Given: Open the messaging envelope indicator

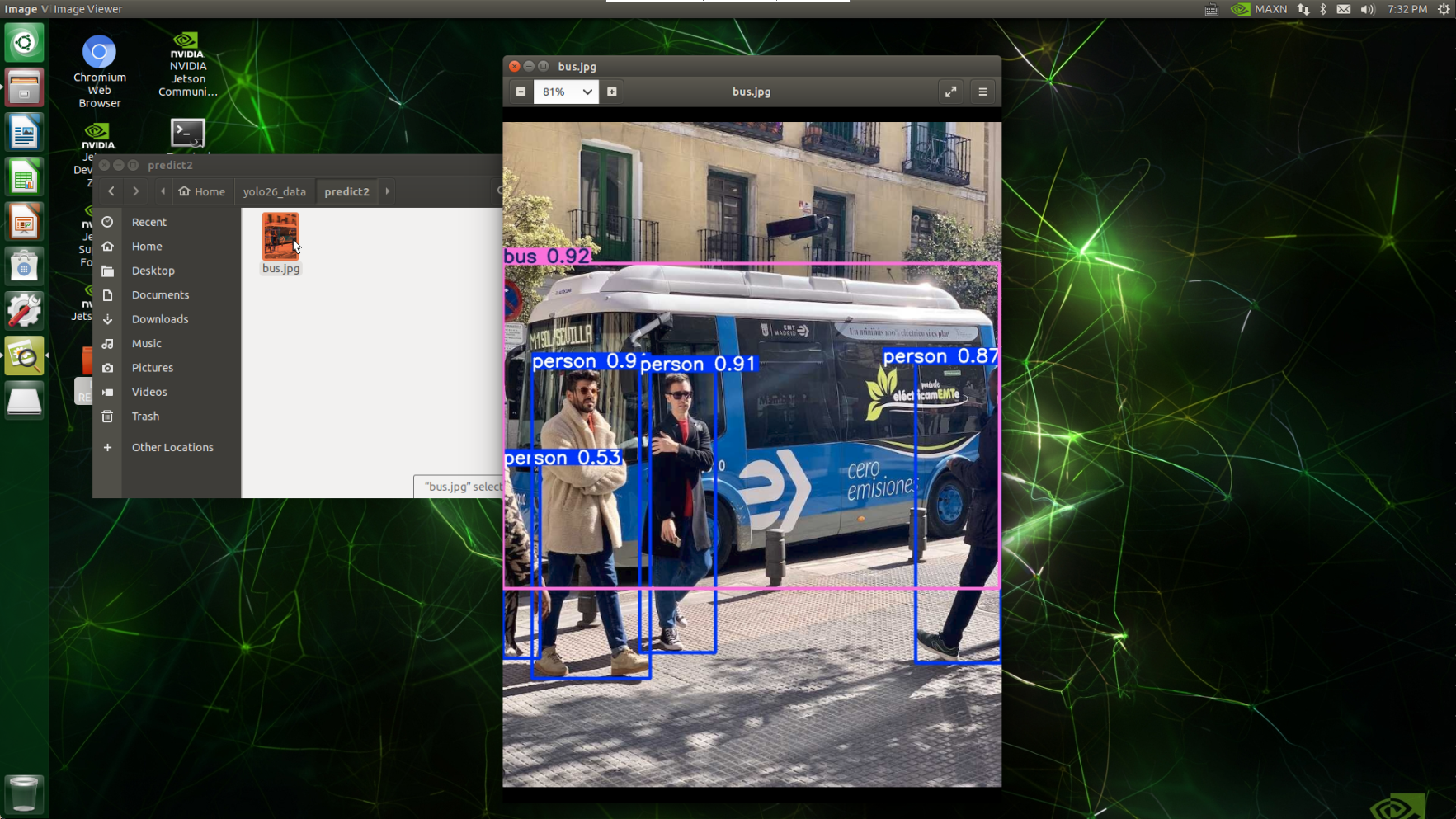Looking at the screenshot, I should 1344,9.
